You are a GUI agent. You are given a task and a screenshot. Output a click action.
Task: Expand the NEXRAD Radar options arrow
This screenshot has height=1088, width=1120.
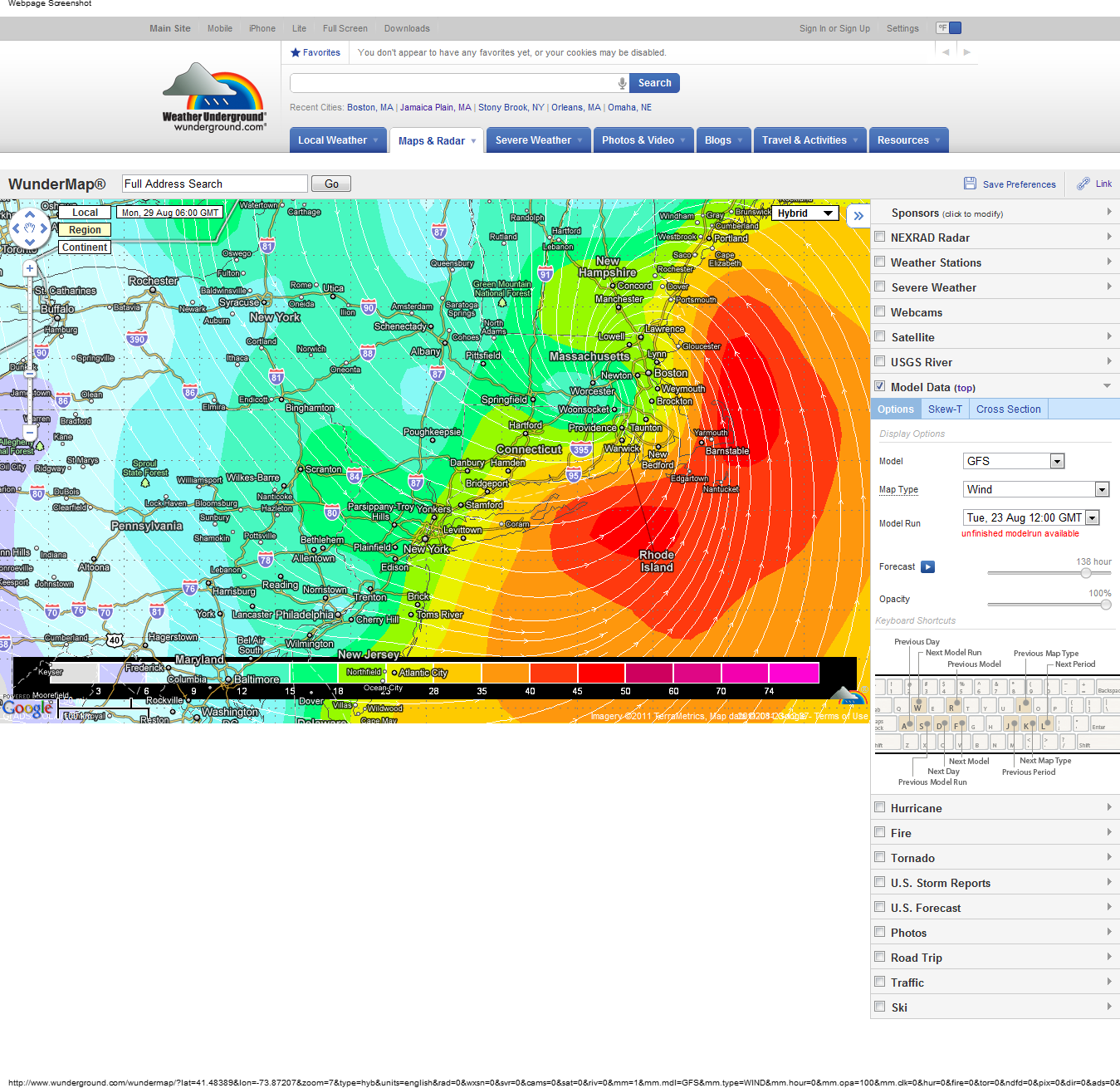[x=1109, y=237]
